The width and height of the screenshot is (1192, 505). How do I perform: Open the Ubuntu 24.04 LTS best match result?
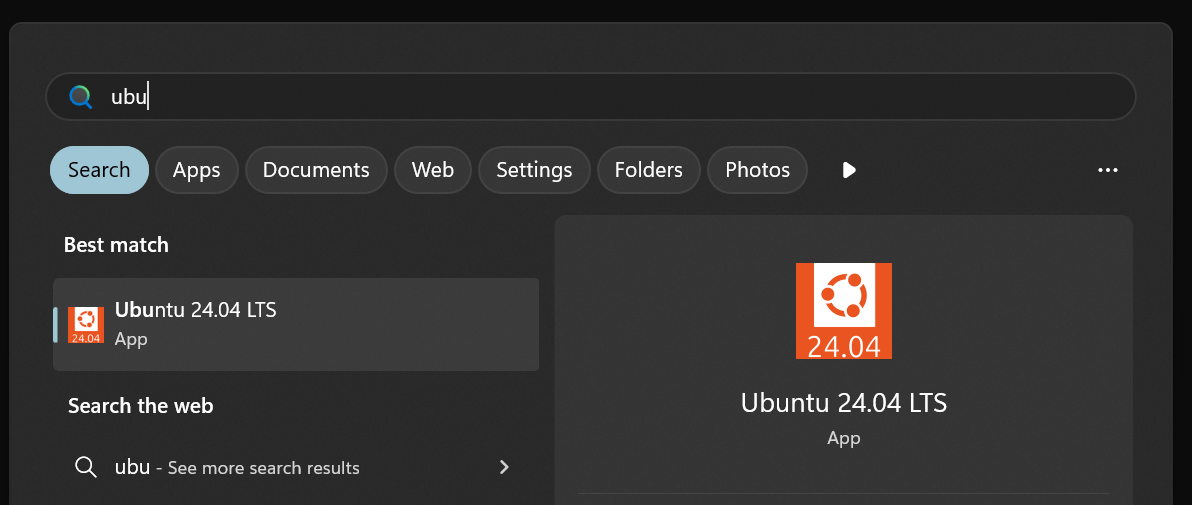click(296, 324)
